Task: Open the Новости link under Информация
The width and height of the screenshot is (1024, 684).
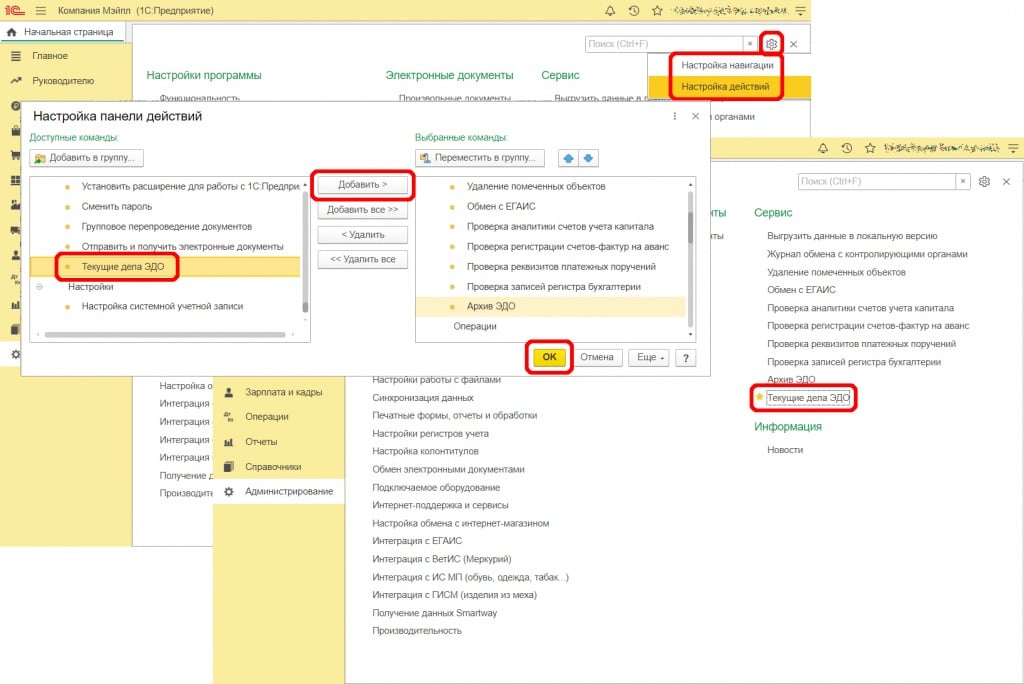Action: coord(785,450)
